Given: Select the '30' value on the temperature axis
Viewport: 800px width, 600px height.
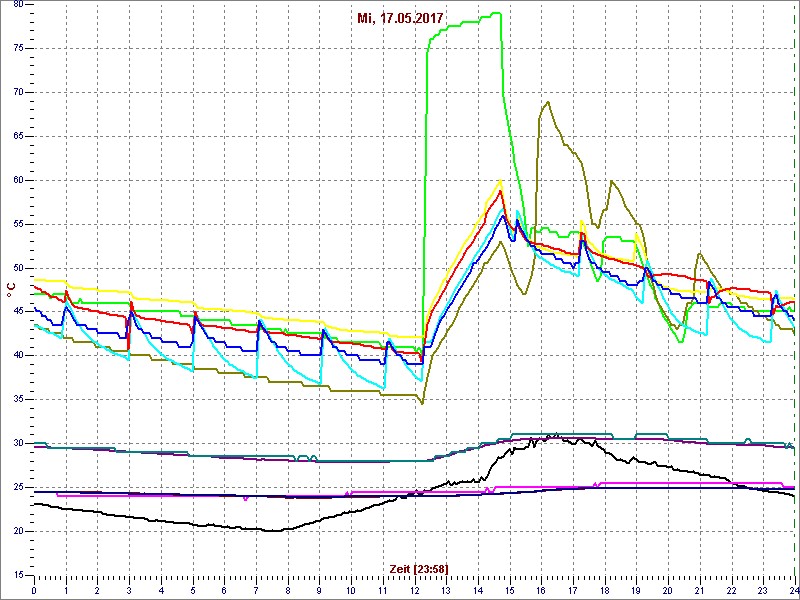Looking at the screenshot, I should [17, 443].
